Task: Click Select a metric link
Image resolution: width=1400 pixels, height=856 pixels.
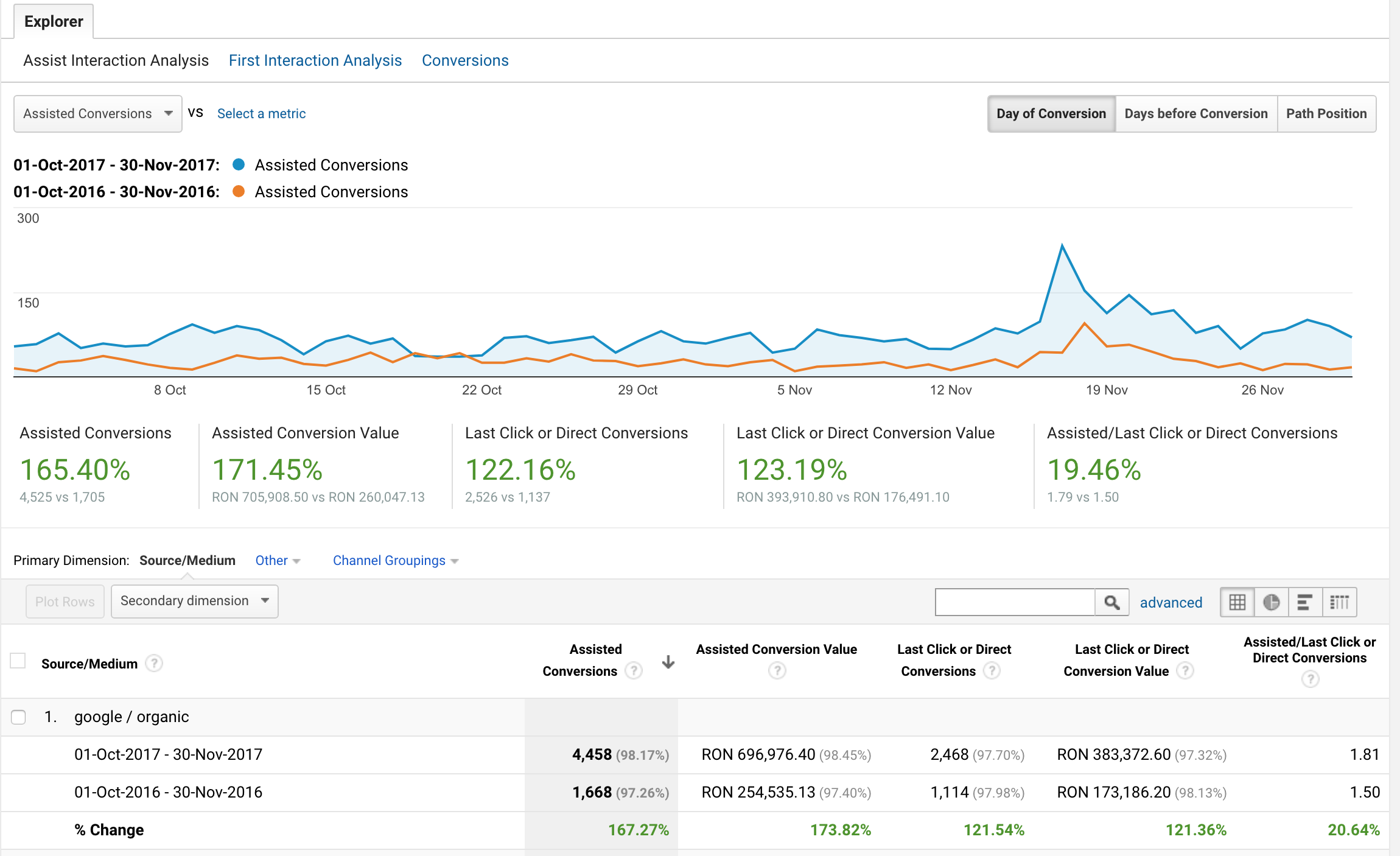Action: click(261, 113)
